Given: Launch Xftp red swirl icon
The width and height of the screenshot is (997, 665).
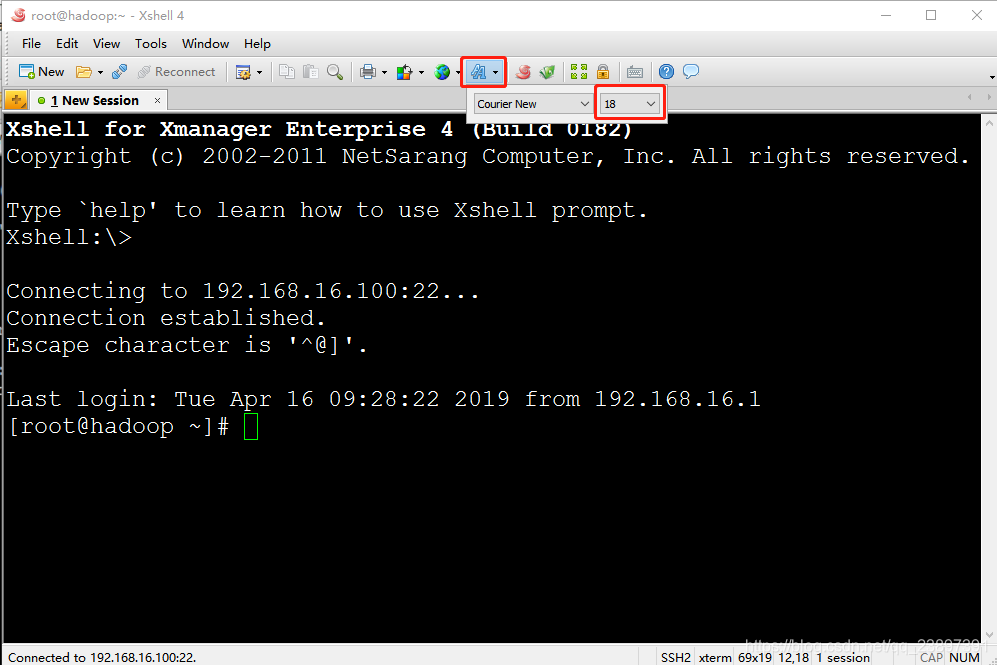Looking at the screenshot, I should pyautogui.click(x=523, y=72).
